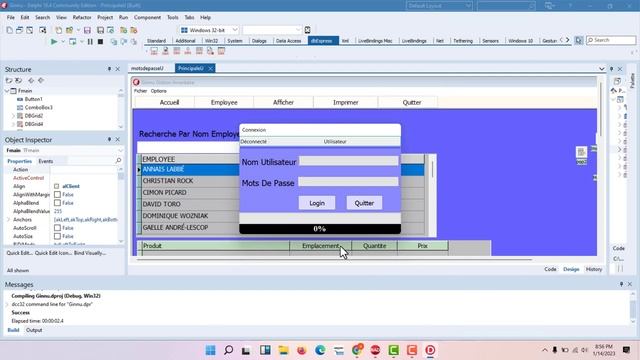Click the search magnifier in Object Inspector
This screenshot has width=640, height=360.
coord(118,161)
